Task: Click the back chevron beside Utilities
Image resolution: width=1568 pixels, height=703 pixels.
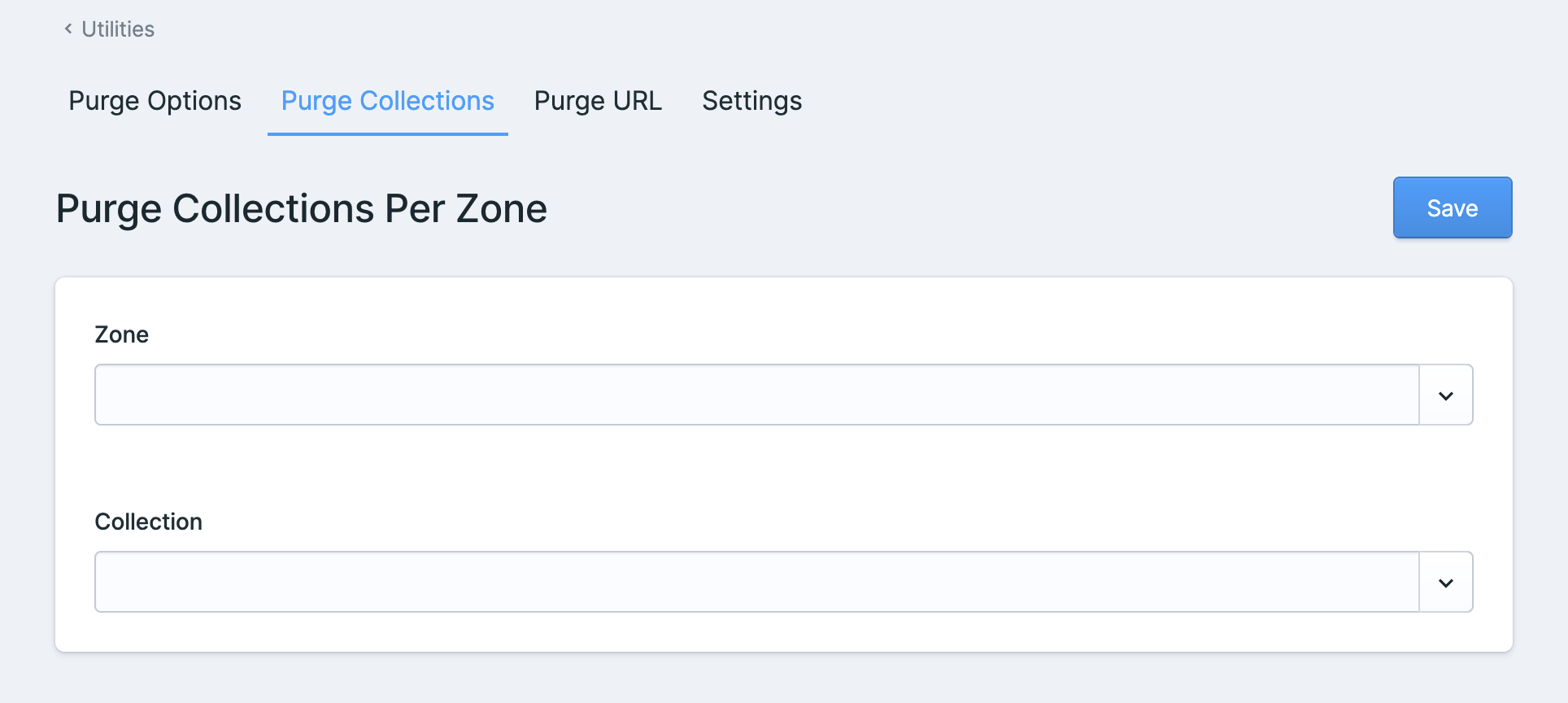Action: (68, 29)
